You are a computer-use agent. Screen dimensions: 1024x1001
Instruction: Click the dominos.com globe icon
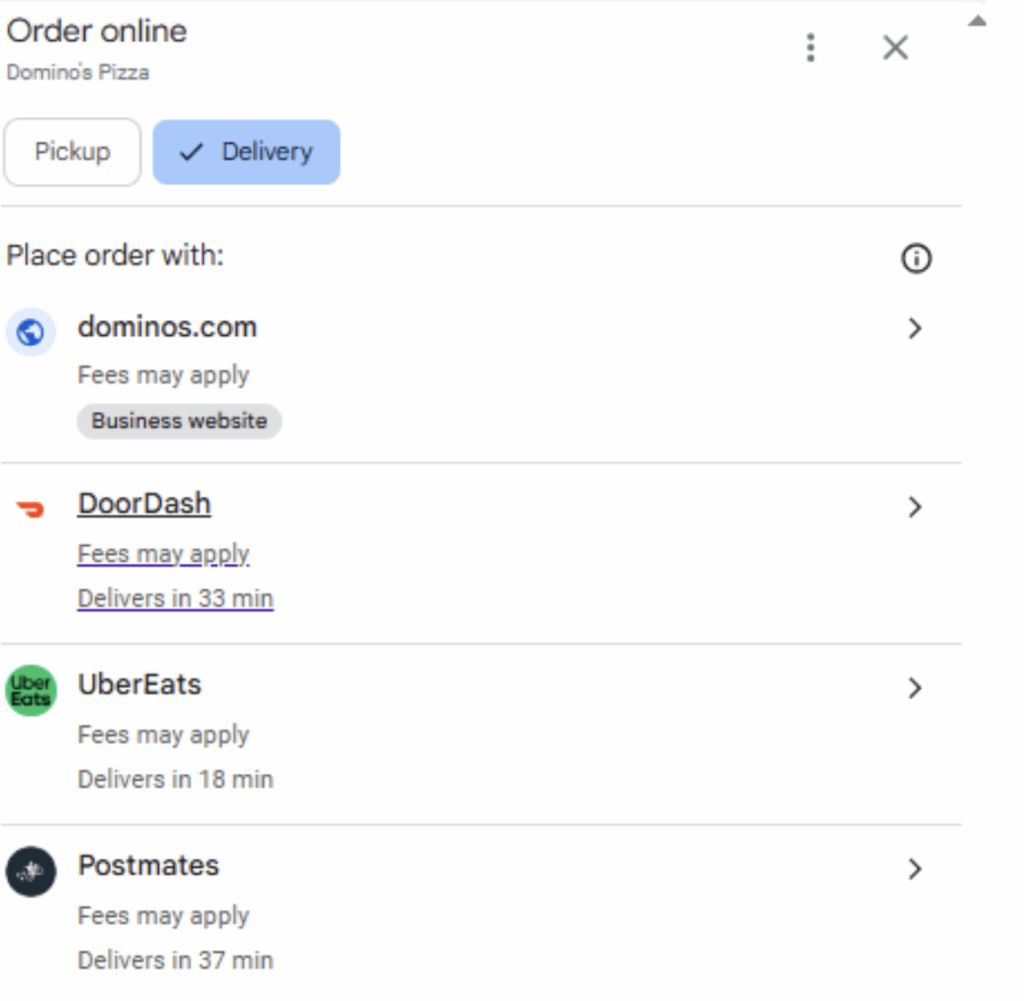tap(31, 331)
